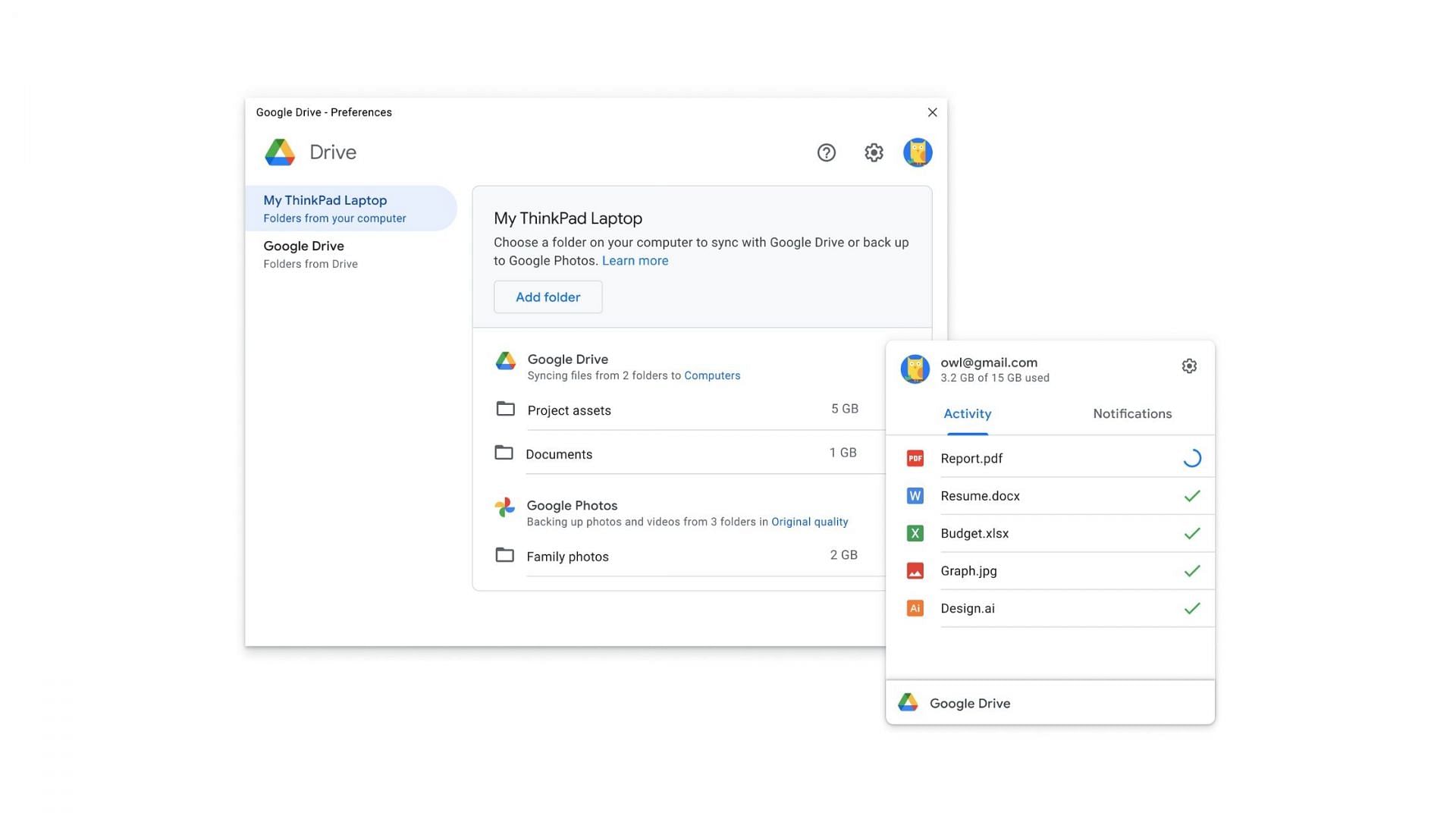
Task: Open the Learn more link
Action: (x=635, y=261)
